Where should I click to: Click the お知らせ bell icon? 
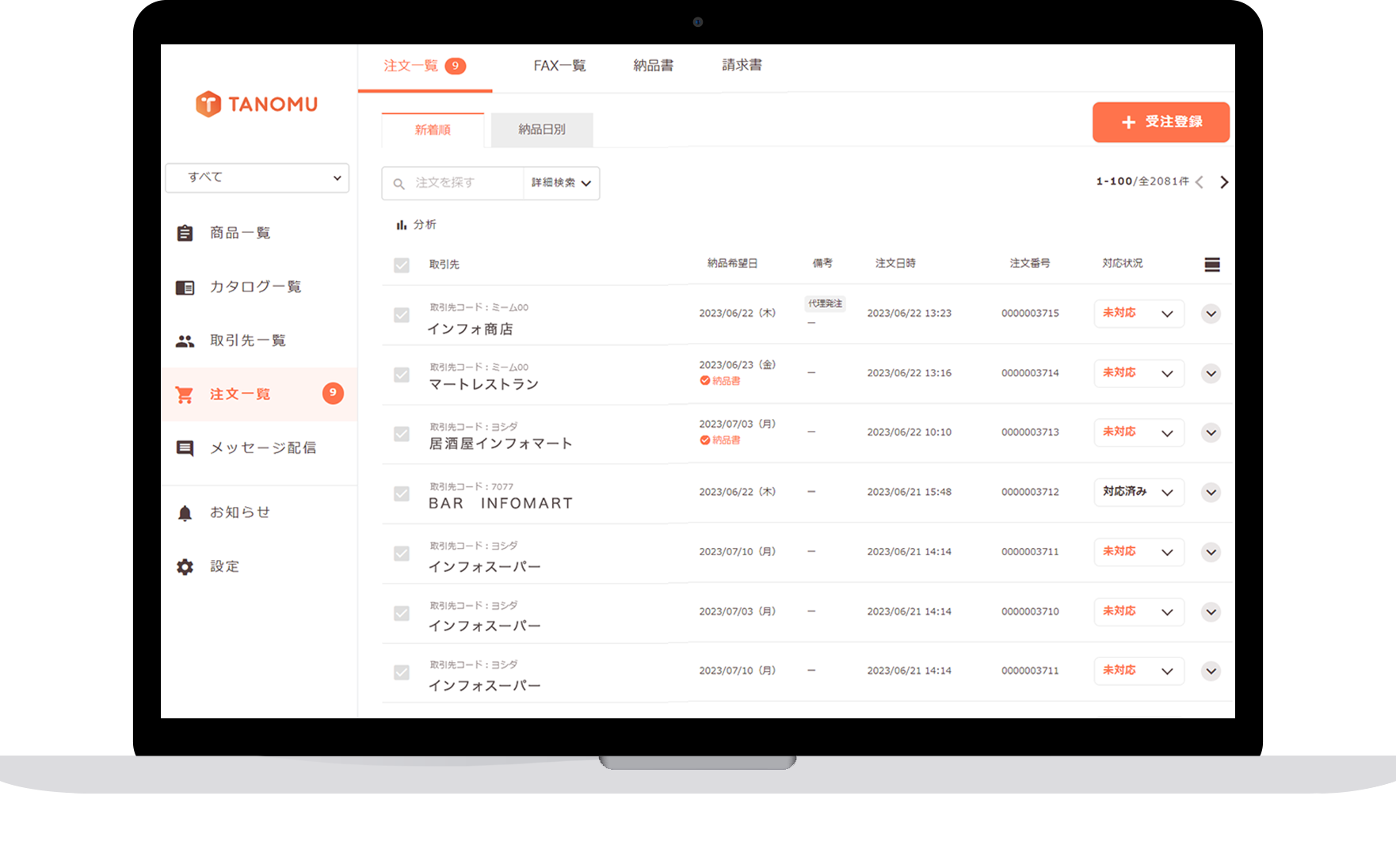tap(185, 513)
